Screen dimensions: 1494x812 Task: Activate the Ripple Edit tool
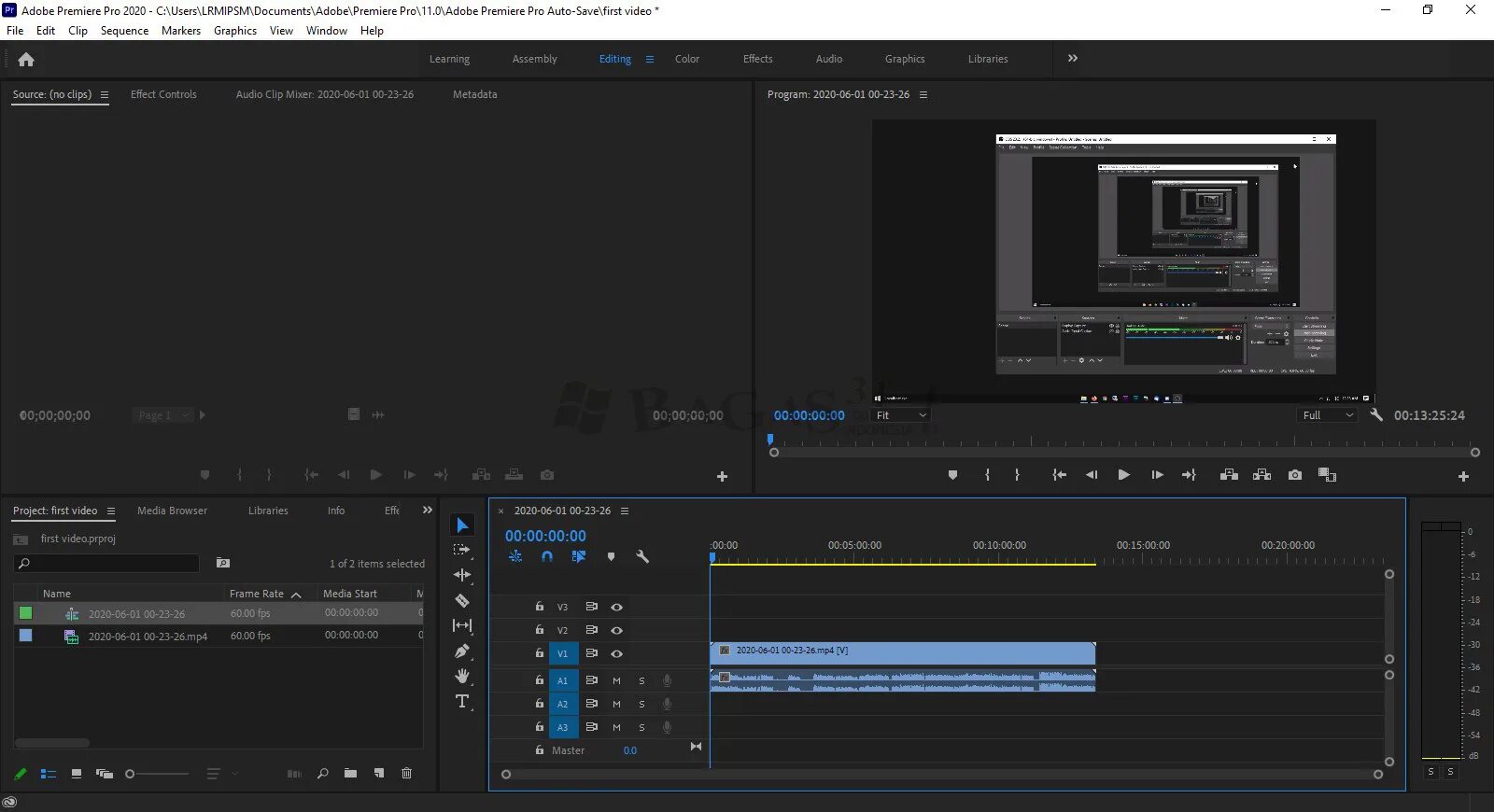[461, 575]
